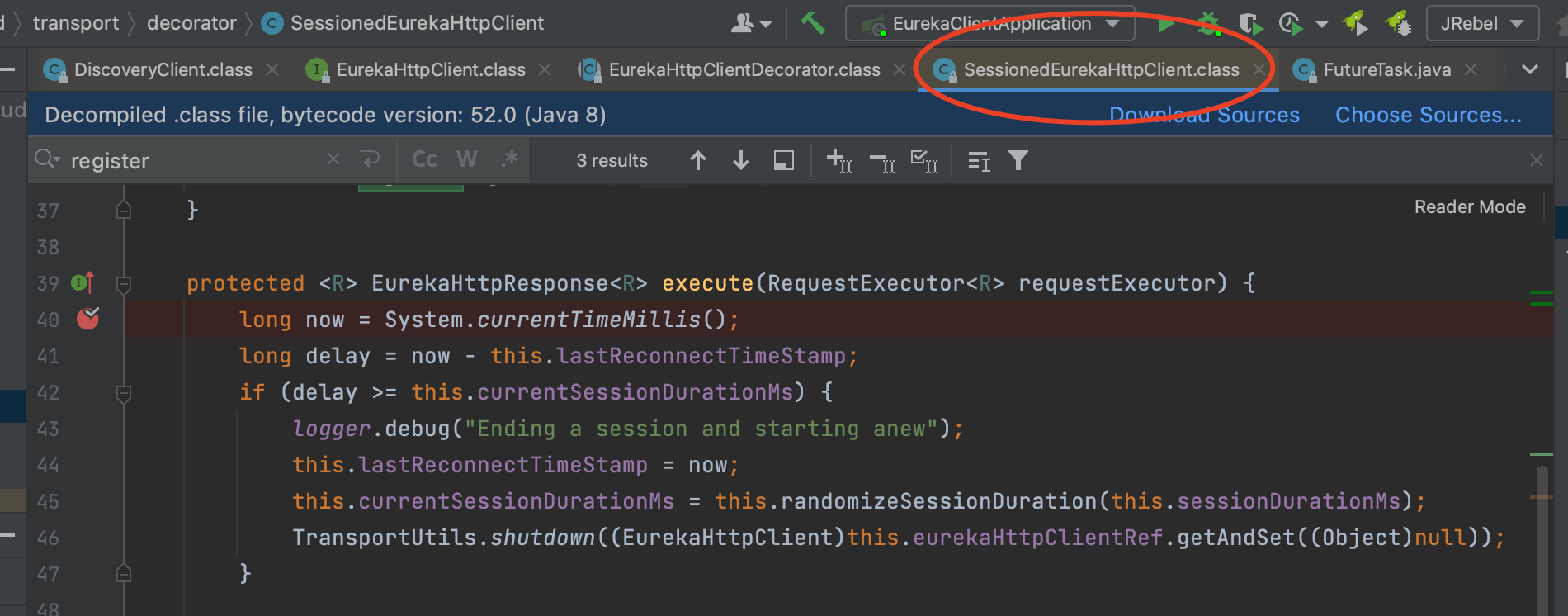
Task: Click the SessionedEurekaHttpClient breadcrumb
Action: pos(403,23)
